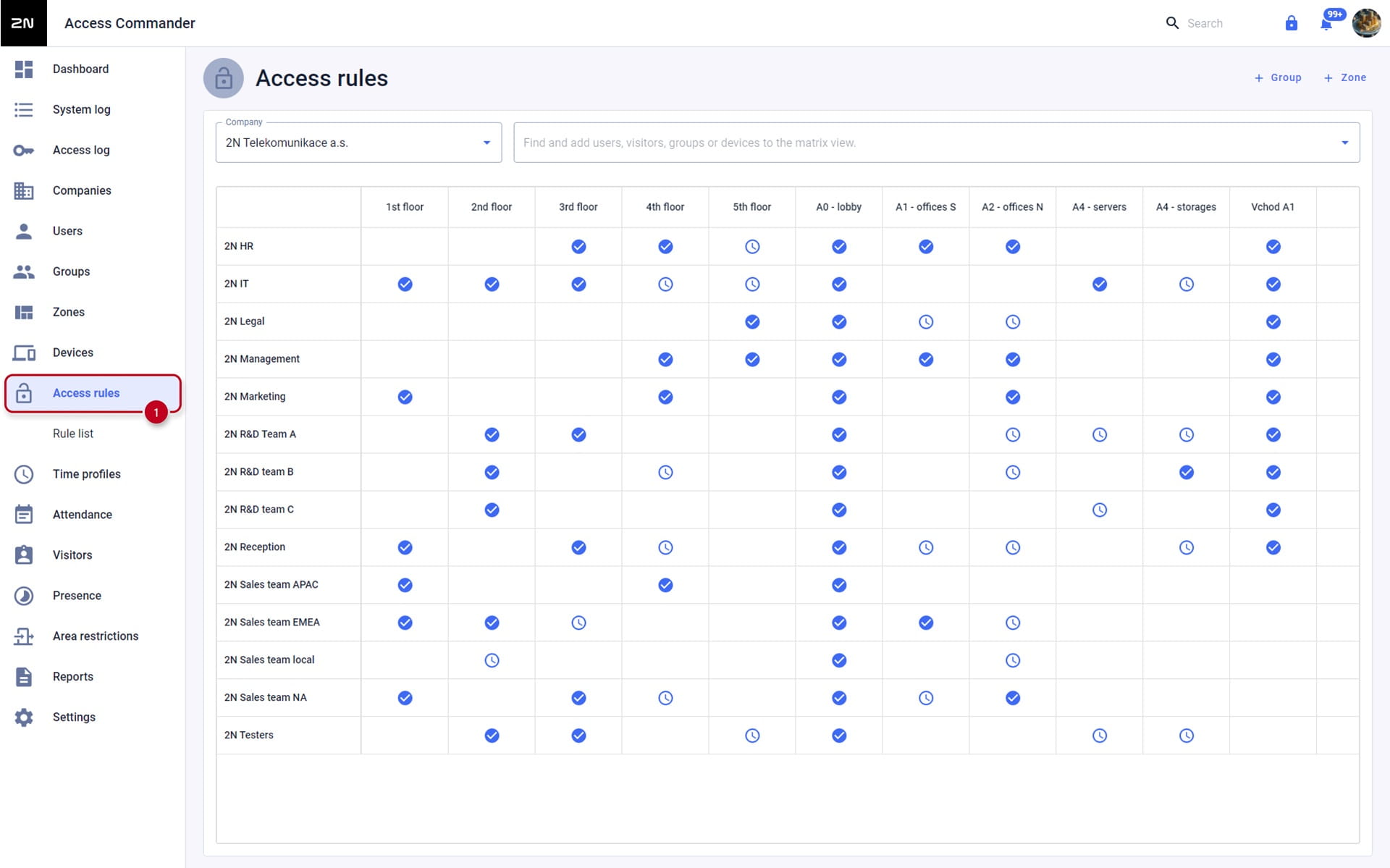The width and height of the screenshot is (1390, 868).
Task: Click the Attendance calendar icon
Action: [24, 515]
